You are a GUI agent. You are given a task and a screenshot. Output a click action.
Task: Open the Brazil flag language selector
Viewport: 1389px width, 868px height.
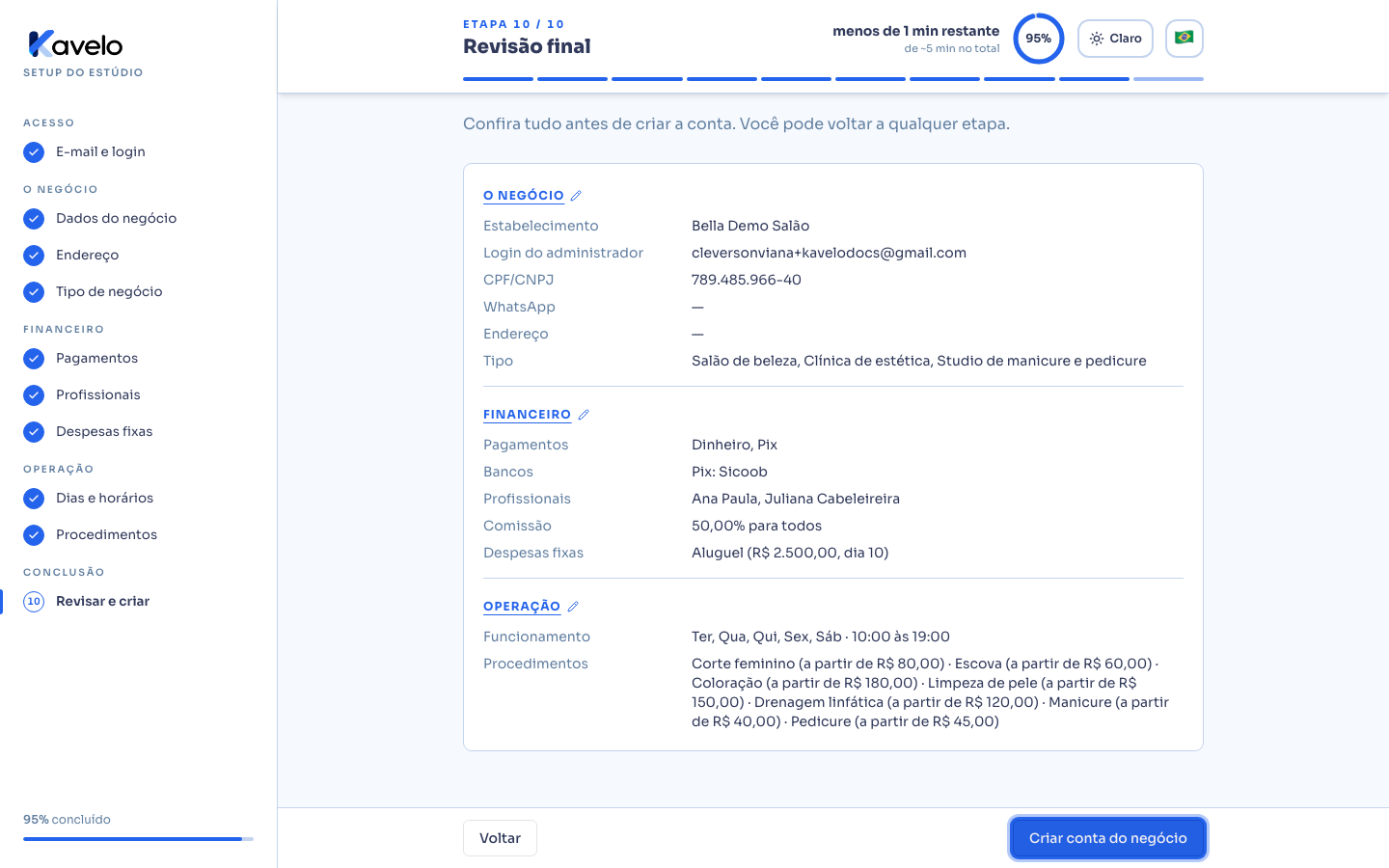coord(1185,39)
